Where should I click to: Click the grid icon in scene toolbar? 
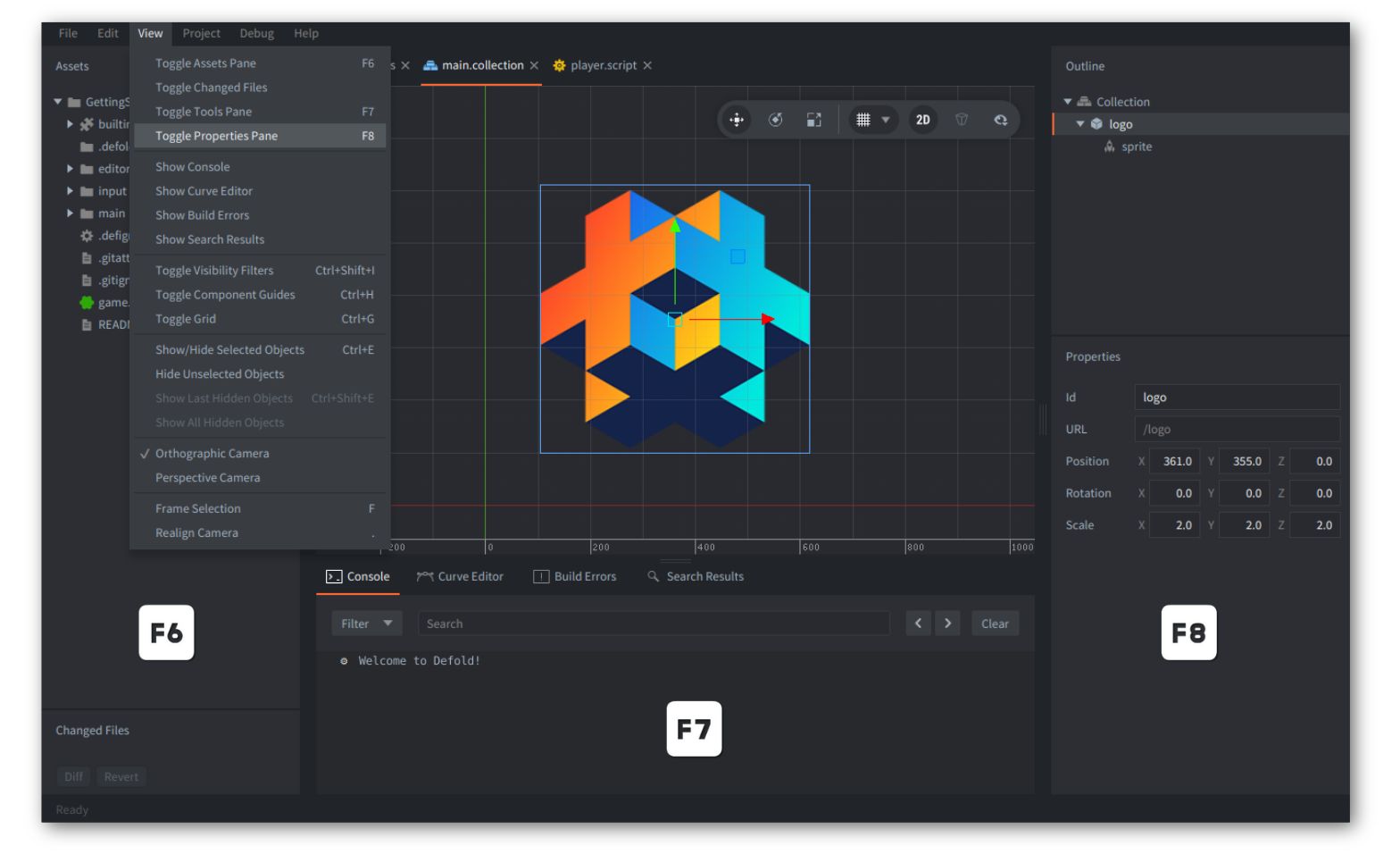click(x=862, y=120)
